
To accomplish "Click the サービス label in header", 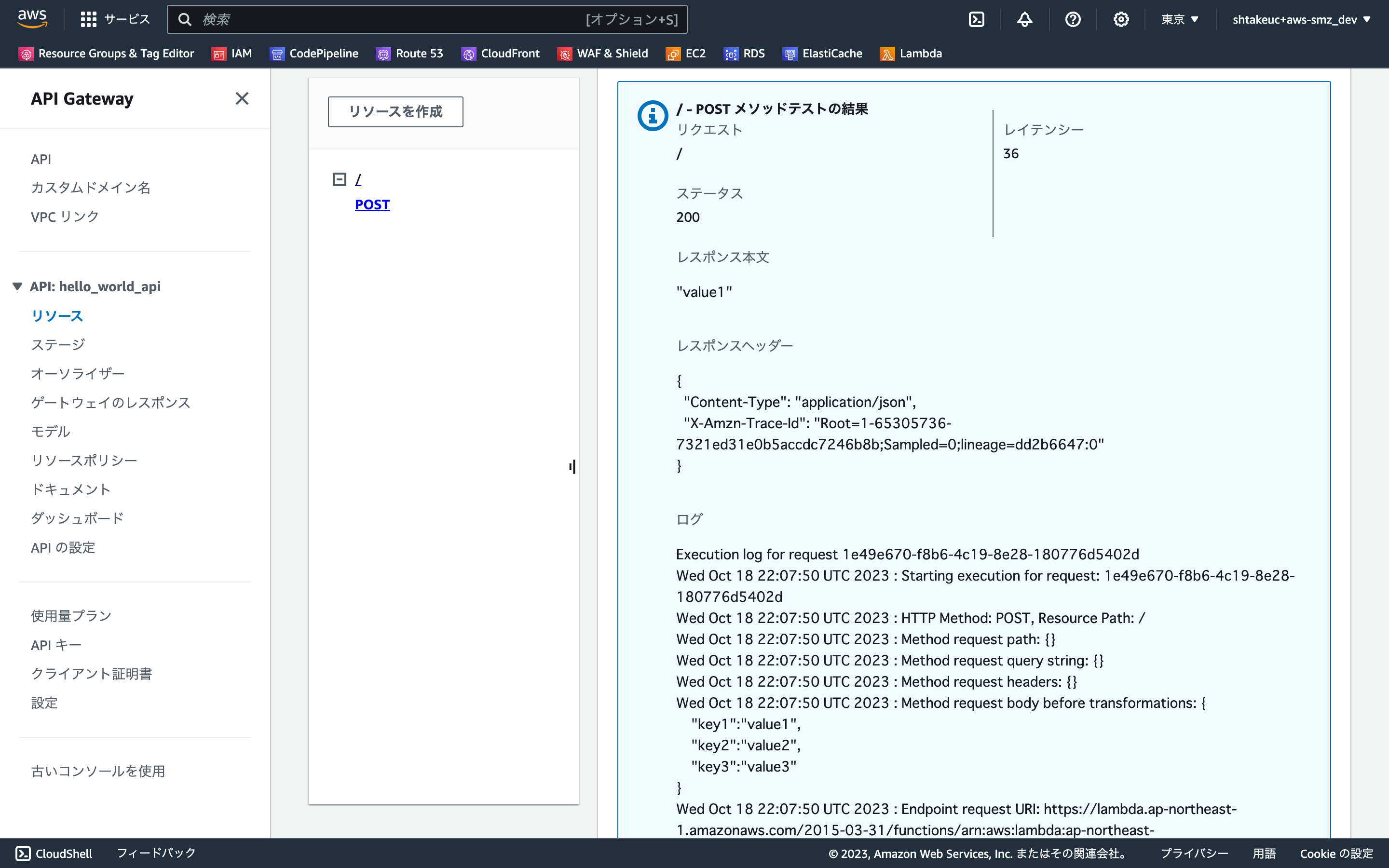I will click(127, 19).
